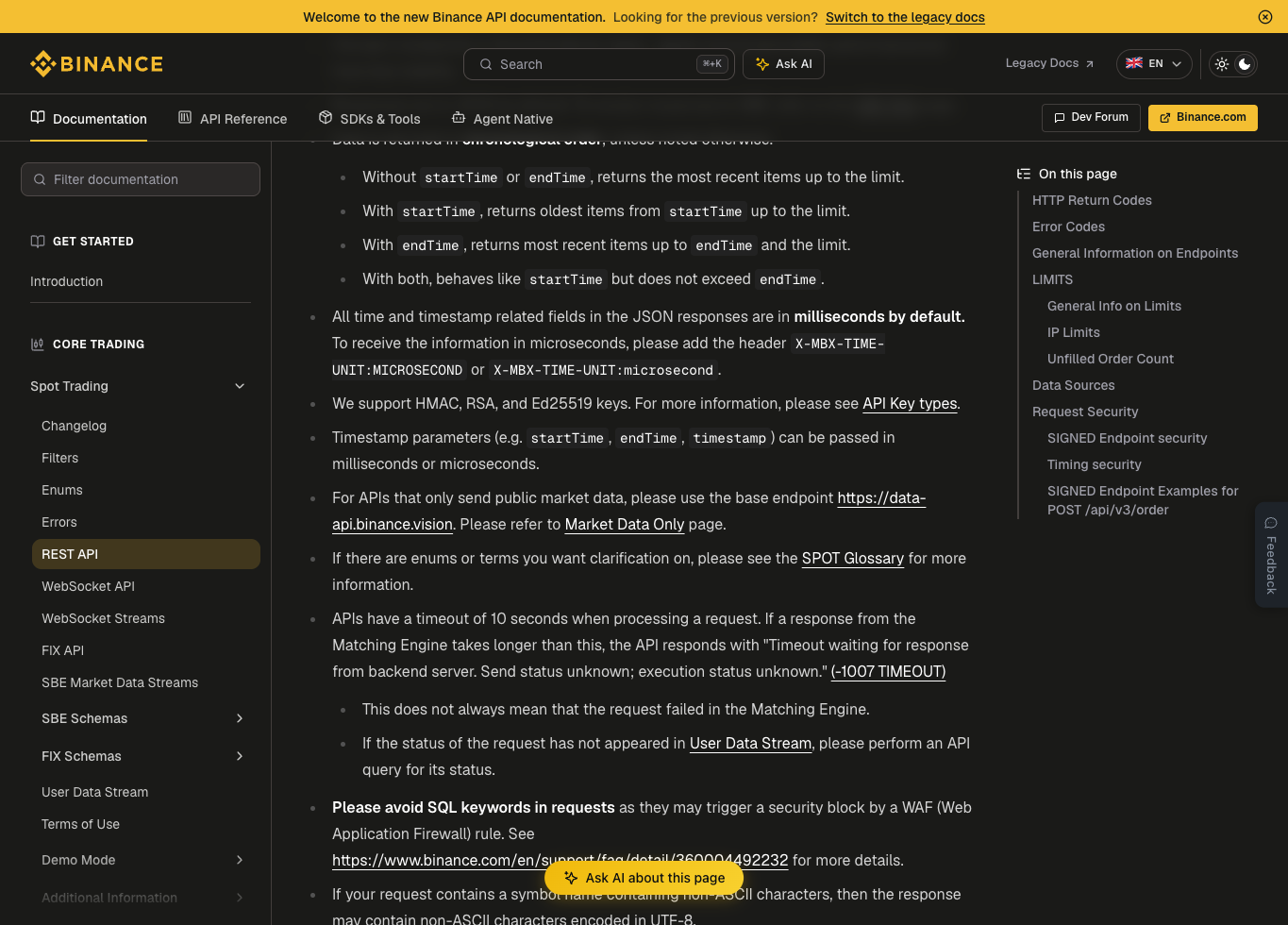Click Switch to the legacy docs
This screenshot has height=925, width=1288.
905,17
